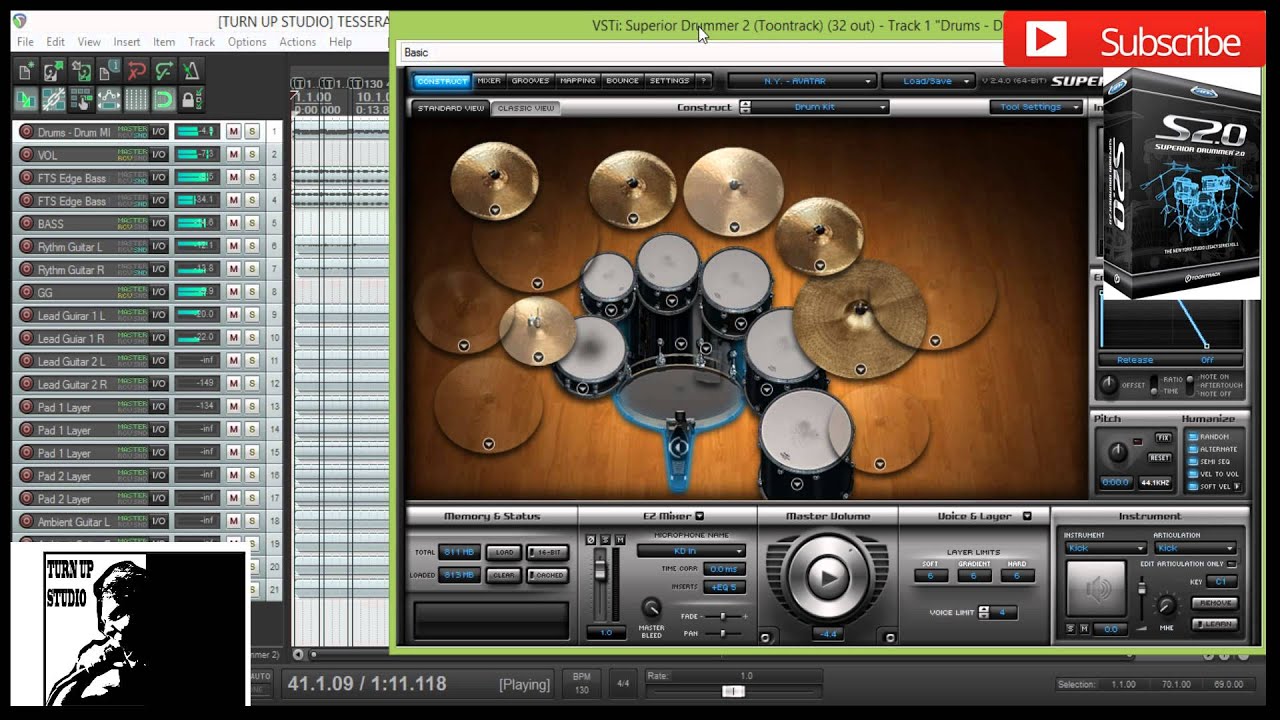Toggle the Alternate humanize option
Image resolution: width=1280 pixels, height=720 pixels.
[1192, 449]
